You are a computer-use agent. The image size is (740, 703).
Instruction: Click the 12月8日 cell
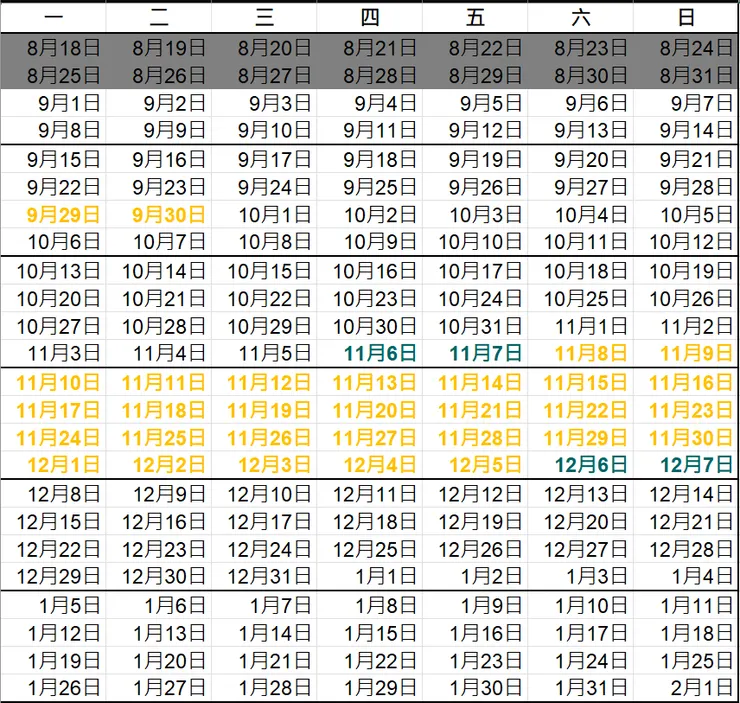53,494
